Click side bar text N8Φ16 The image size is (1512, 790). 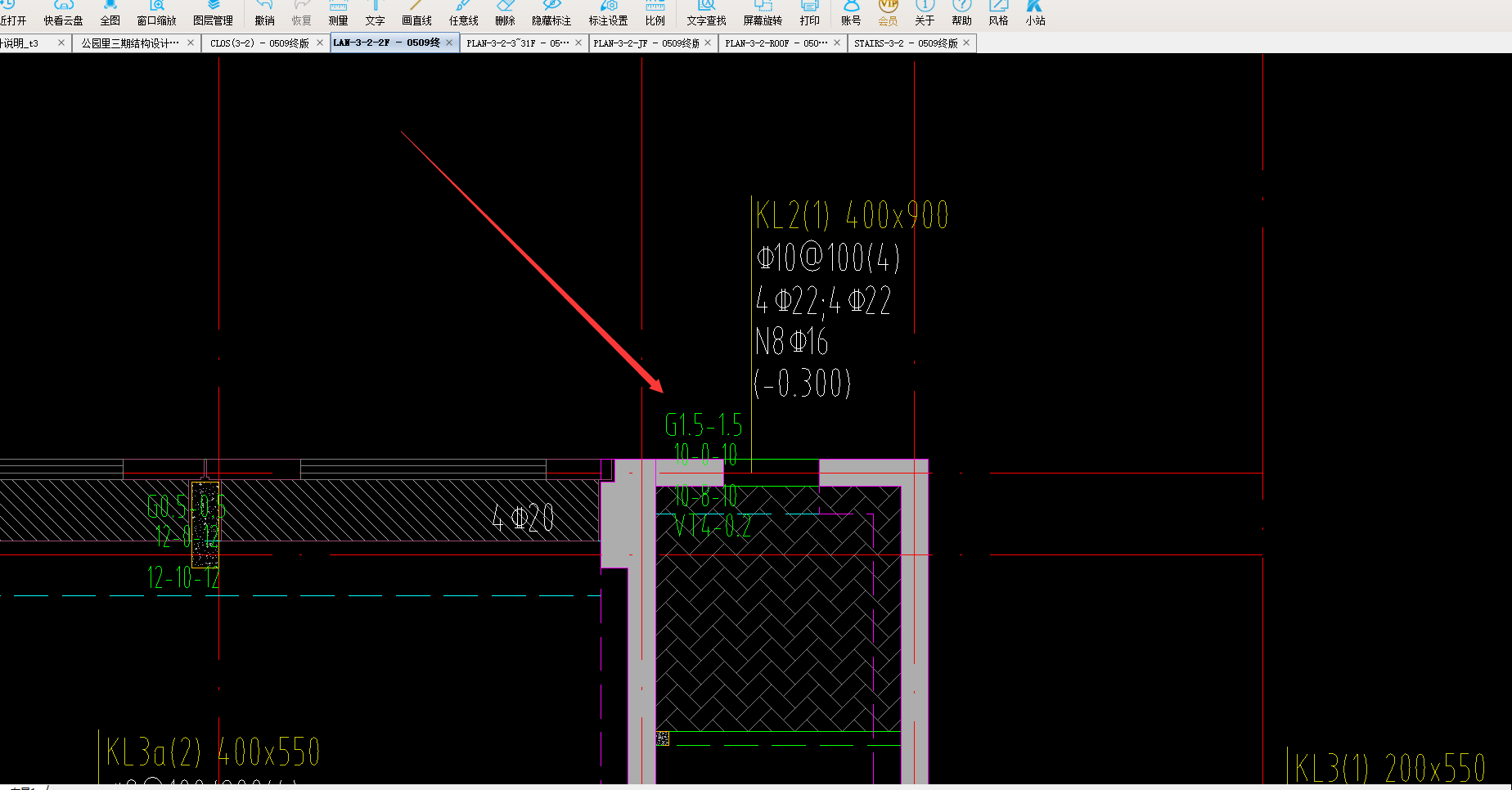tap(792, 341)
